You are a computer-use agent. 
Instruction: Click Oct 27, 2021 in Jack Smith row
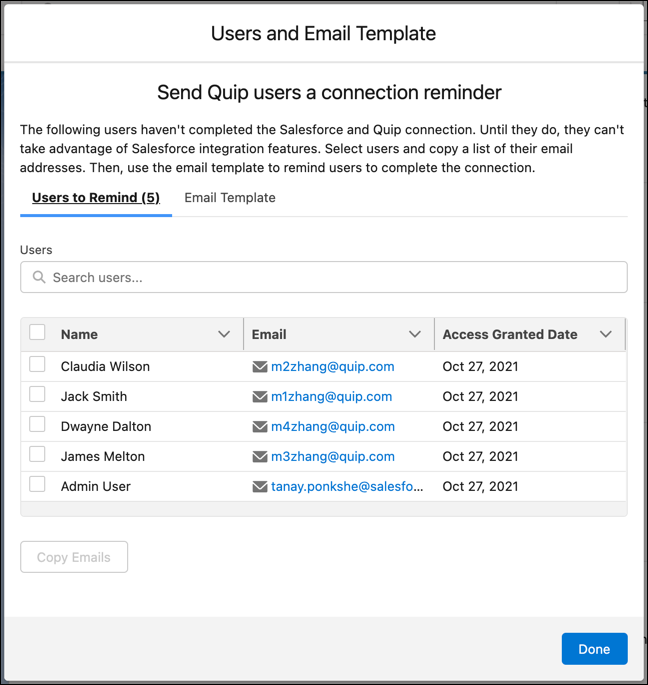pyautogui.click(x=480, y=397)
